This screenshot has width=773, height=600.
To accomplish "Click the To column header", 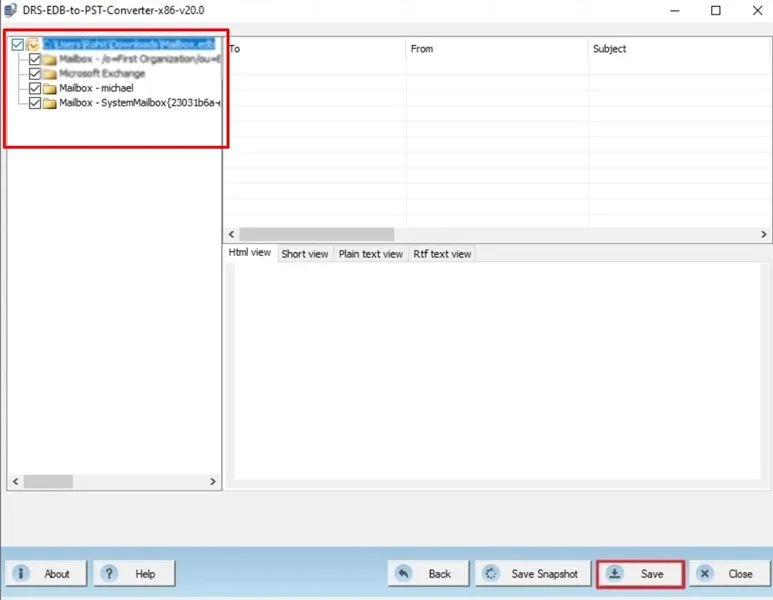I will (316, 49).
